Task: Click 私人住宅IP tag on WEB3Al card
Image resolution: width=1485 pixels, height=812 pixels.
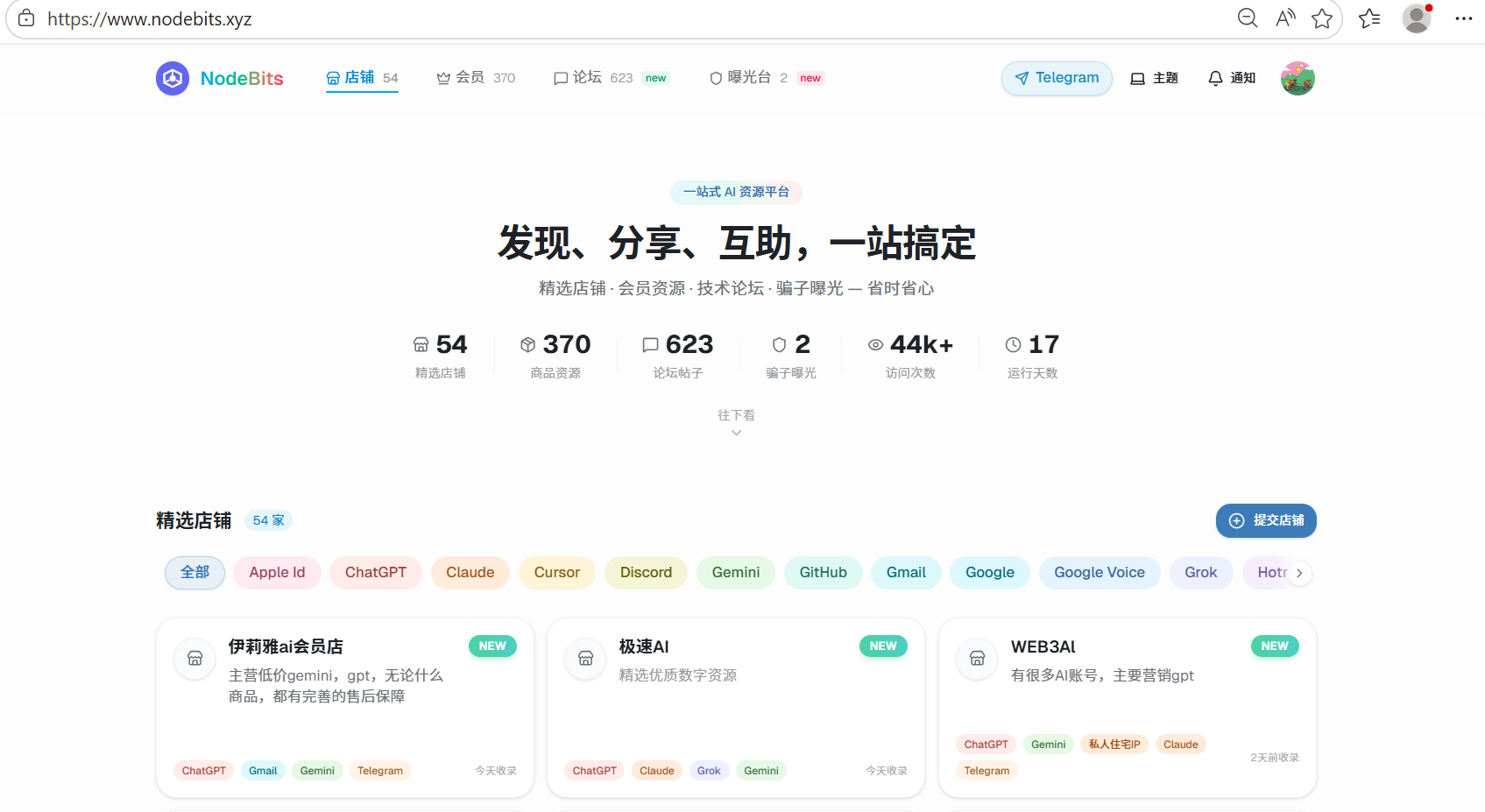Action: [1114, 745]
